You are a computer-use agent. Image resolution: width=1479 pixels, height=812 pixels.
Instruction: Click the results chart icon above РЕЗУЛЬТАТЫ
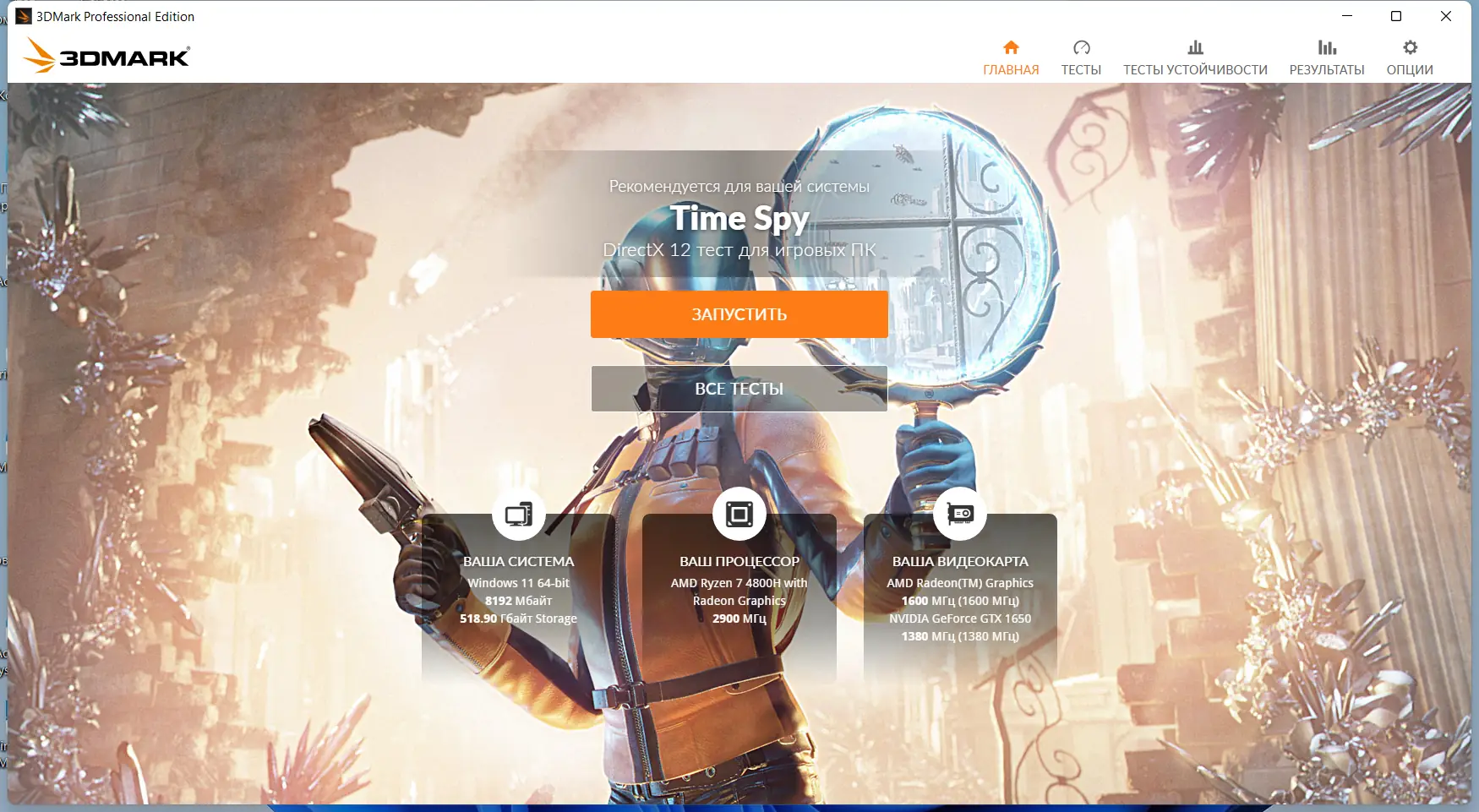[x=1327, y=47]
